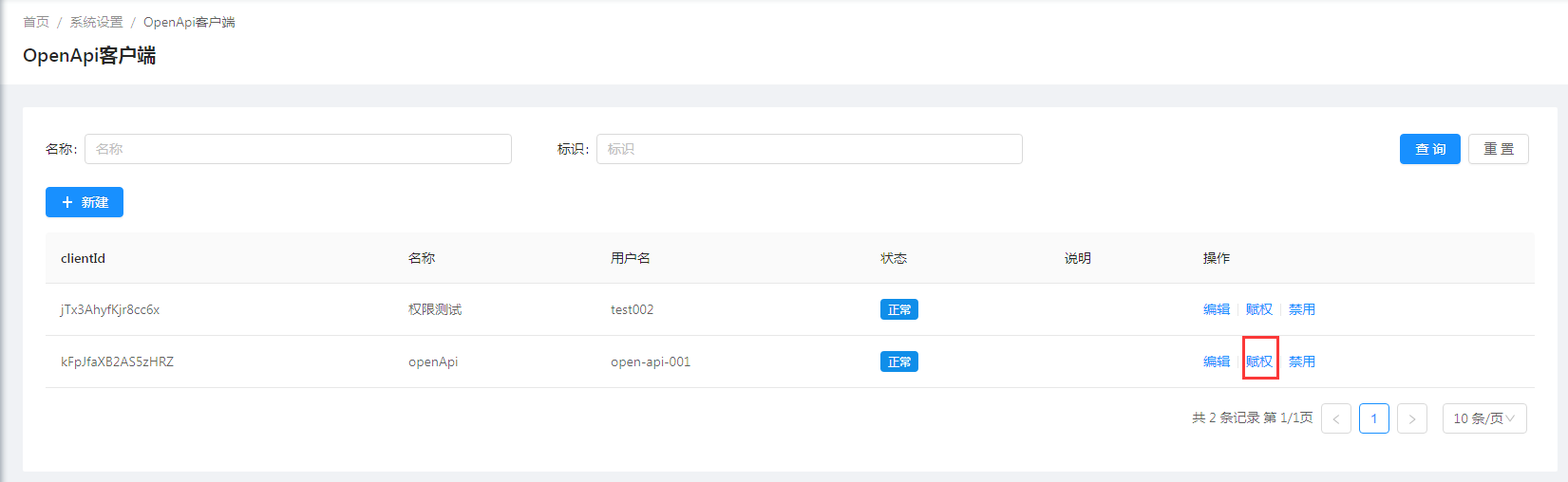1568x482 pixels.
Task: Open 赋权 for the test002 client
Action: tap(1258, 309)
